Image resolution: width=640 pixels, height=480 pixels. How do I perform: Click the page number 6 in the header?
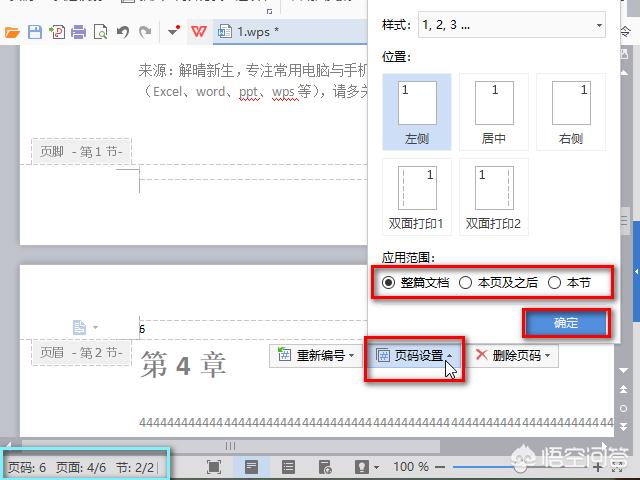click(142, 329)
